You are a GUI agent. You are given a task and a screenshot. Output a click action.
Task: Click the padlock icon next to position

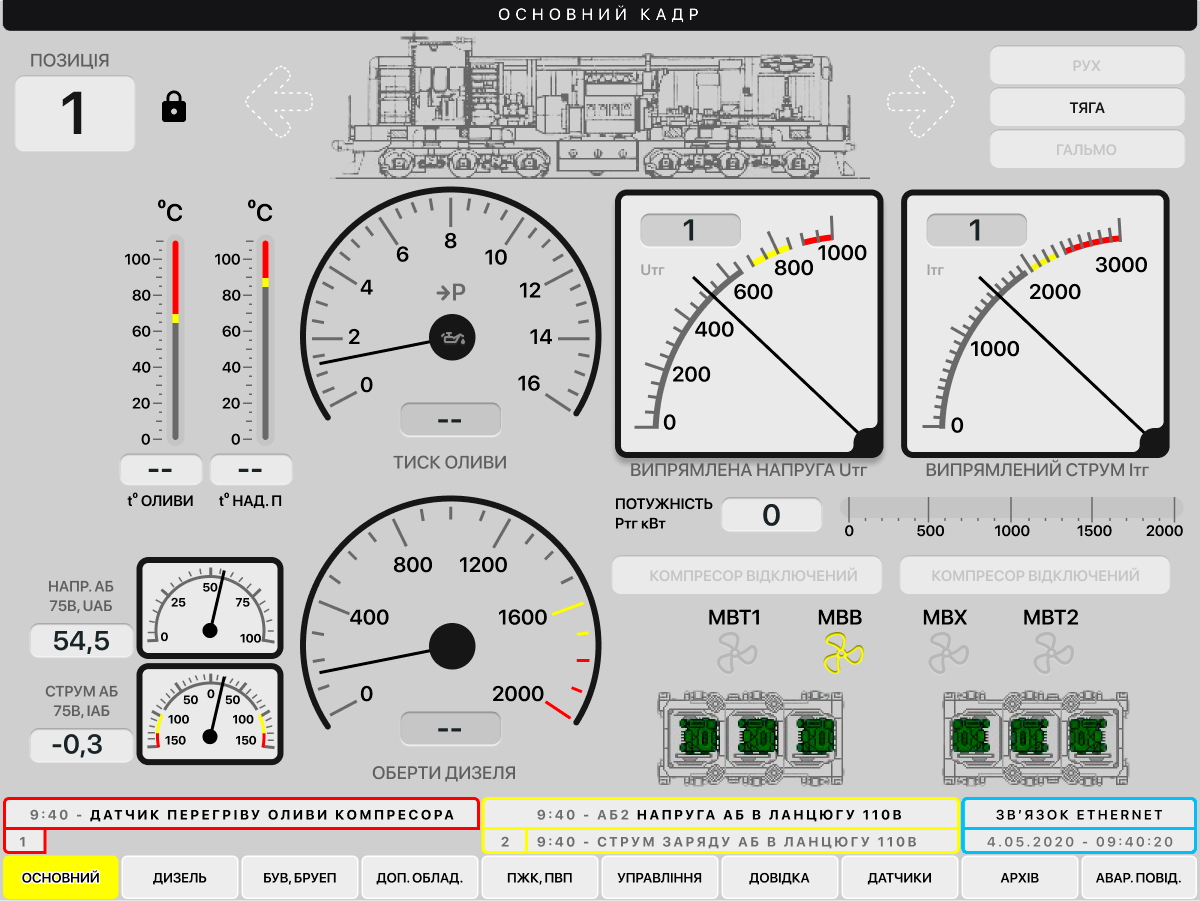coord(174,107)
